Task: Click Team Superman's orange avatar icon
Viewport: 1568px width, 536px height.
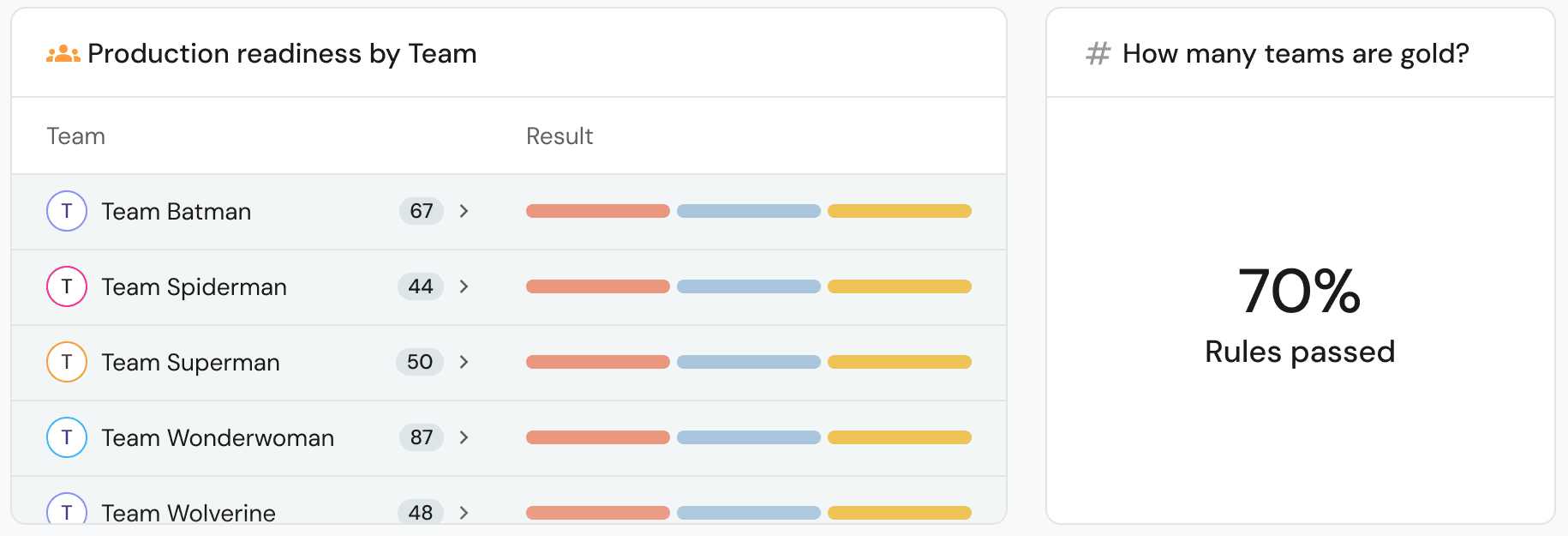Action: pos(67,362)
